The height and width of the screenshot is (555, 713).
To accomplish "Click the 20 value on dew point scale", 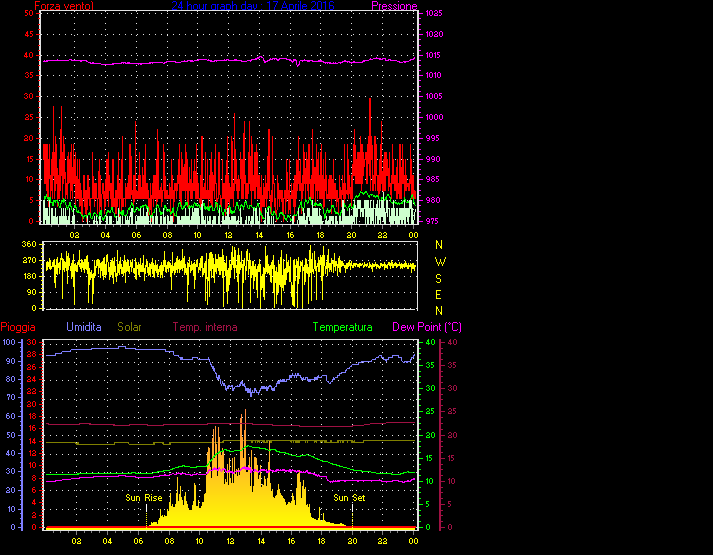I will (x=452, y=435).
